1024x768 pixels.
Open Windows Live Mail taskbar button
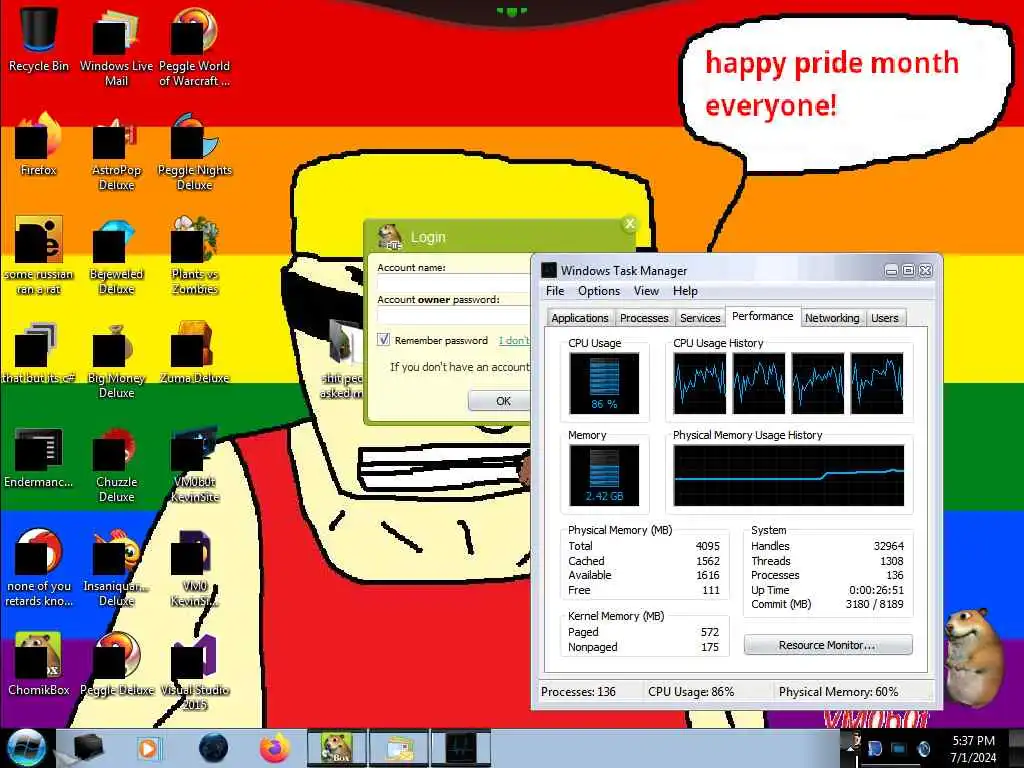(399, 748)
